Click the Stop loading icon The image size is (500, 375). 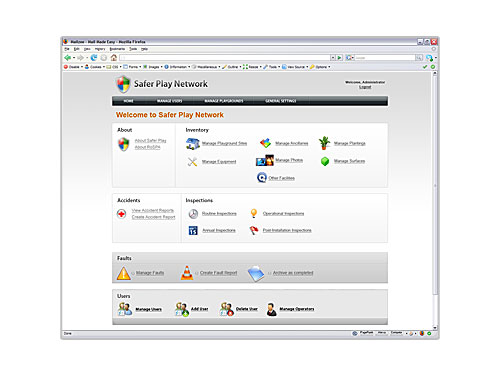point(104,58)
